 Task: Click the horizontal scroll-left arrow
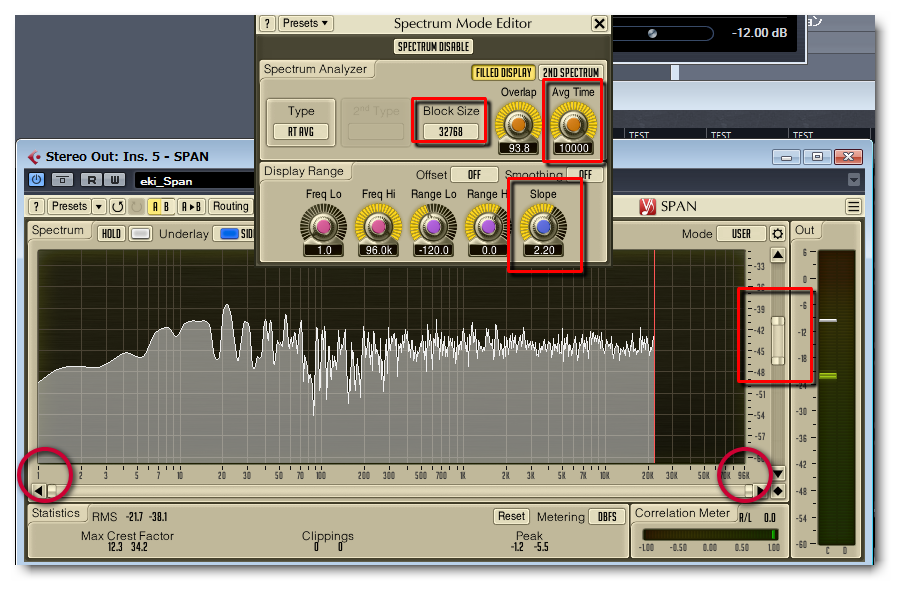[x=38, y=491]
